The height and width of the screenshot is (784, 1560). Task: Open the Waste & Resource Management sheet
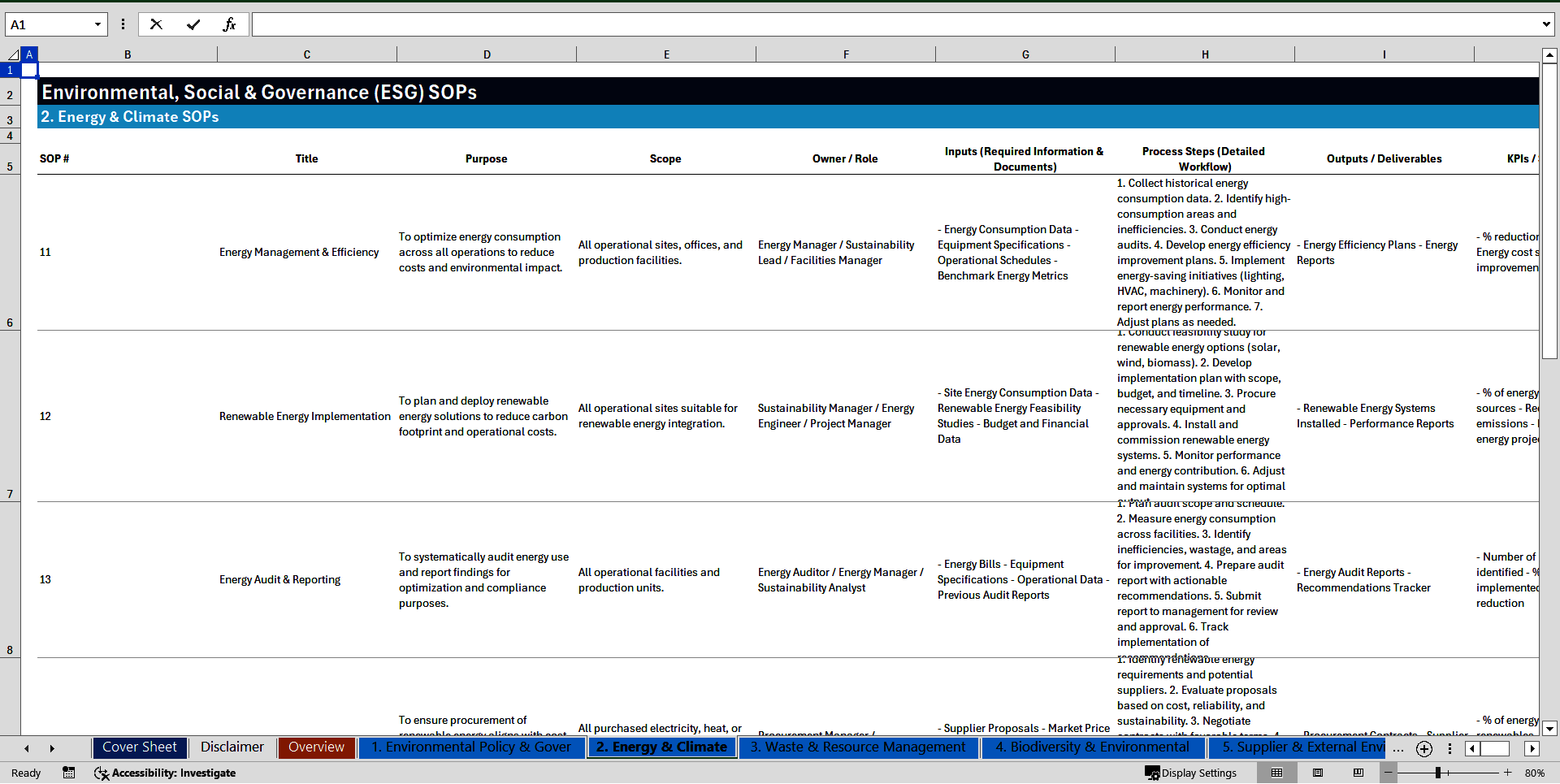pyautogui.click(x=857, y=747)
